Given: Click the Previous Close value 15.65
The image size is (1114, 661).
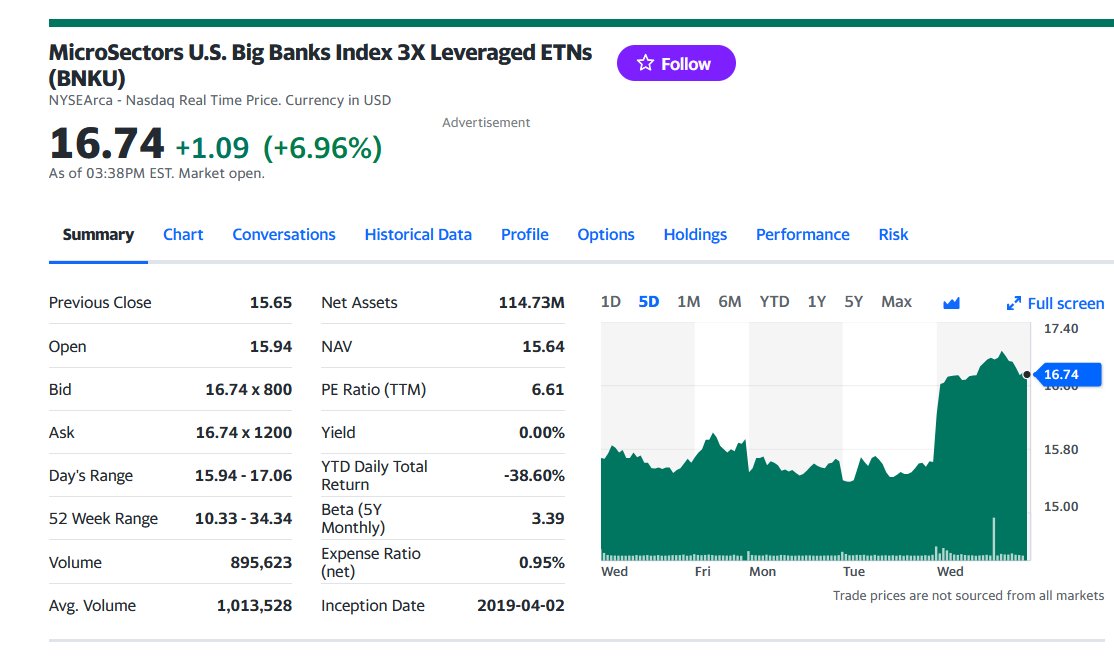Looking at the screenshot, I should click(271, 303).
